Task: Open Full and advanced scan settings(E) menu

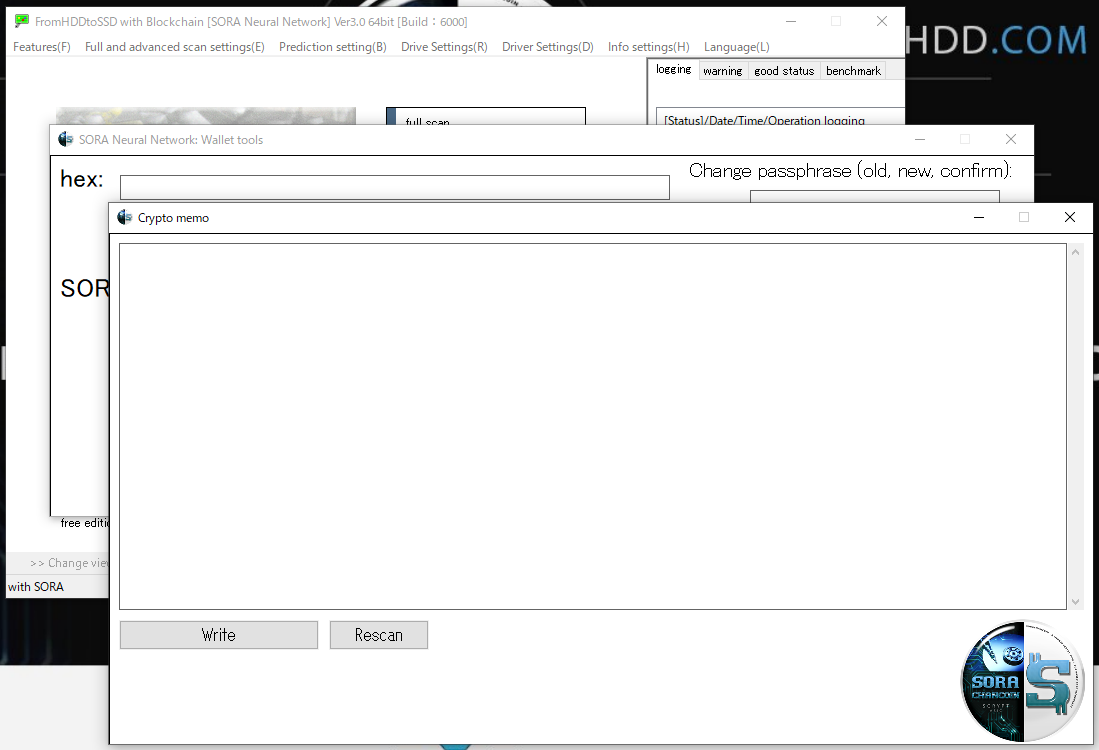Action: [x=175, y=47]
